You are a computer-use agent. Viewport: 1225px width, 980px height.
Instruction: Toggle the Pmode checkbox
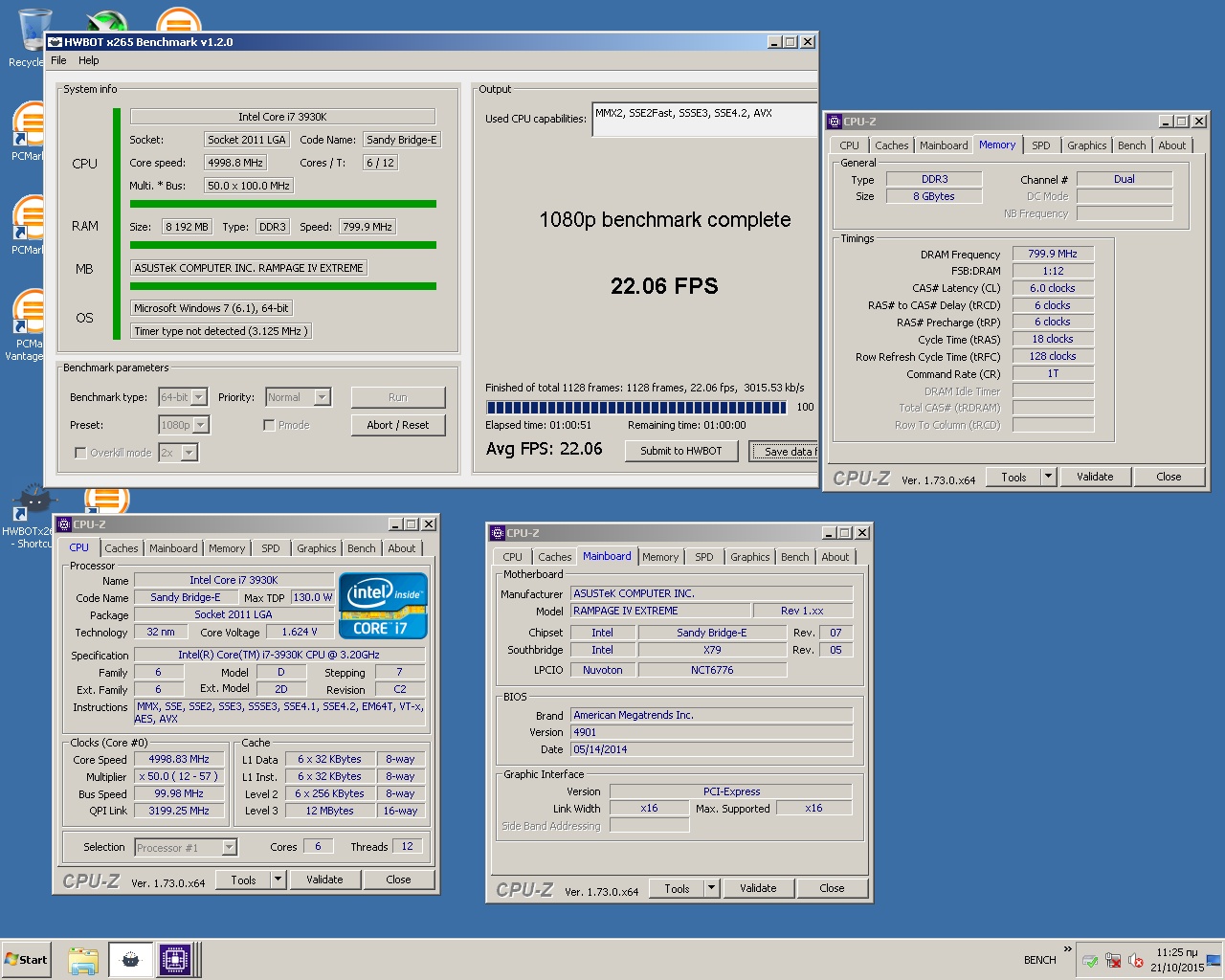pos(269,425)
